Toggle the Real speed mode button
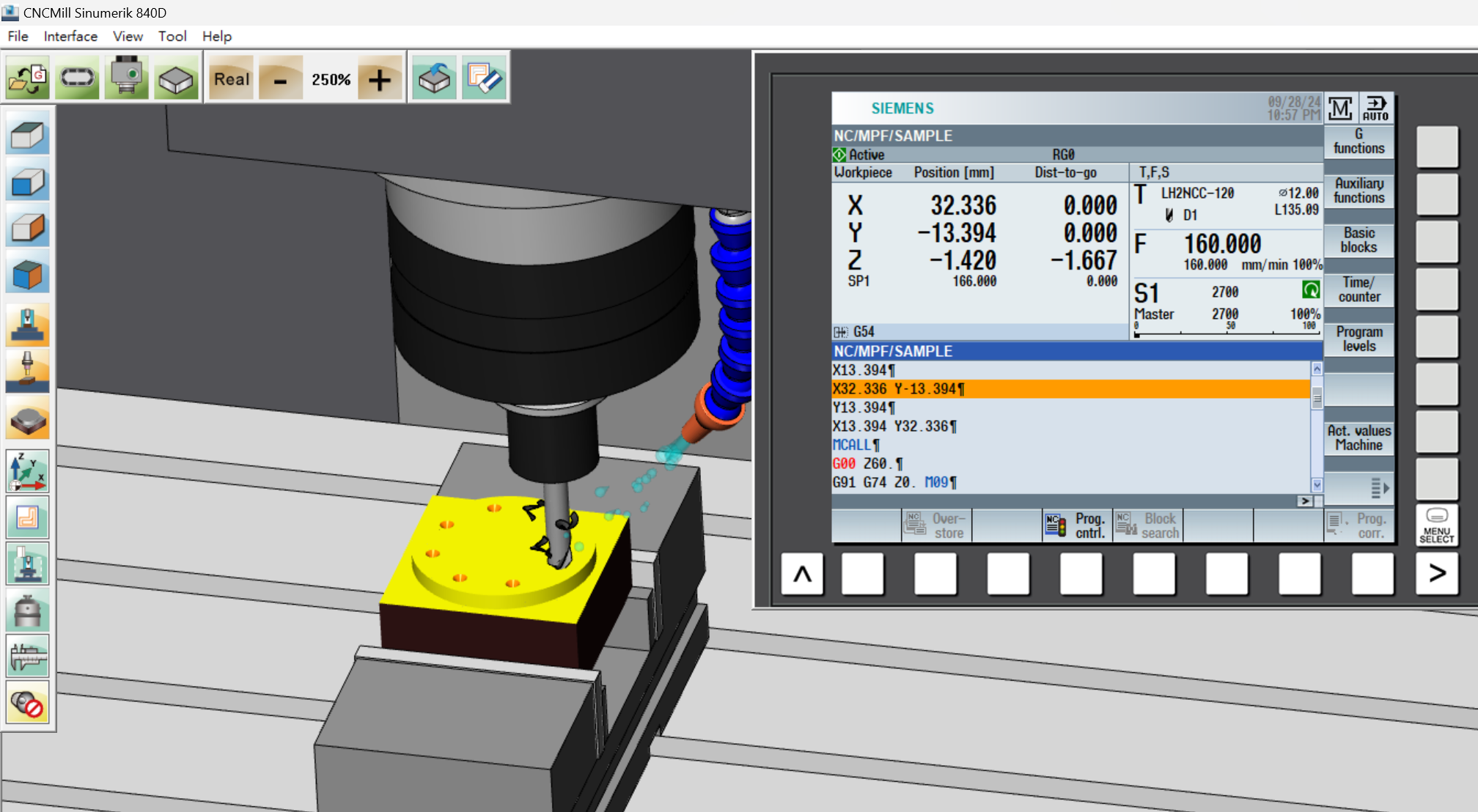 coord(232,78)
